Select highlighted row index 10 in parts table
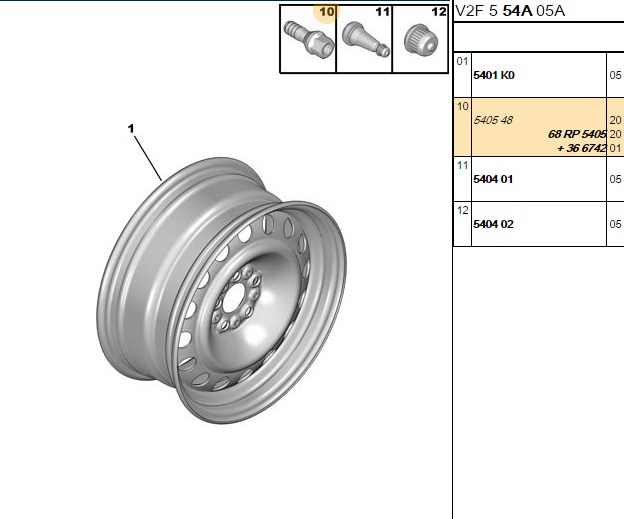Image resolution: width=624 pixels, height=519 pixels. pos(462,107)
